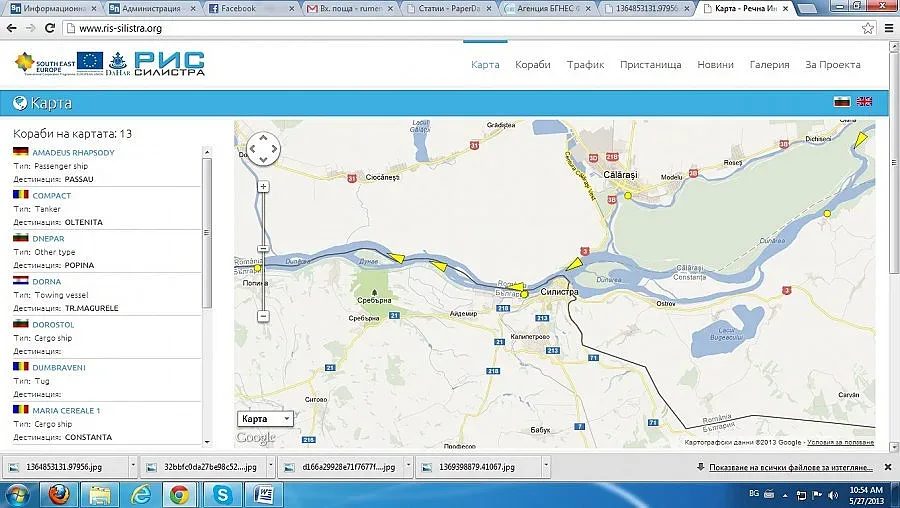Open the Chrome menu icon

[x=887, y=28]
